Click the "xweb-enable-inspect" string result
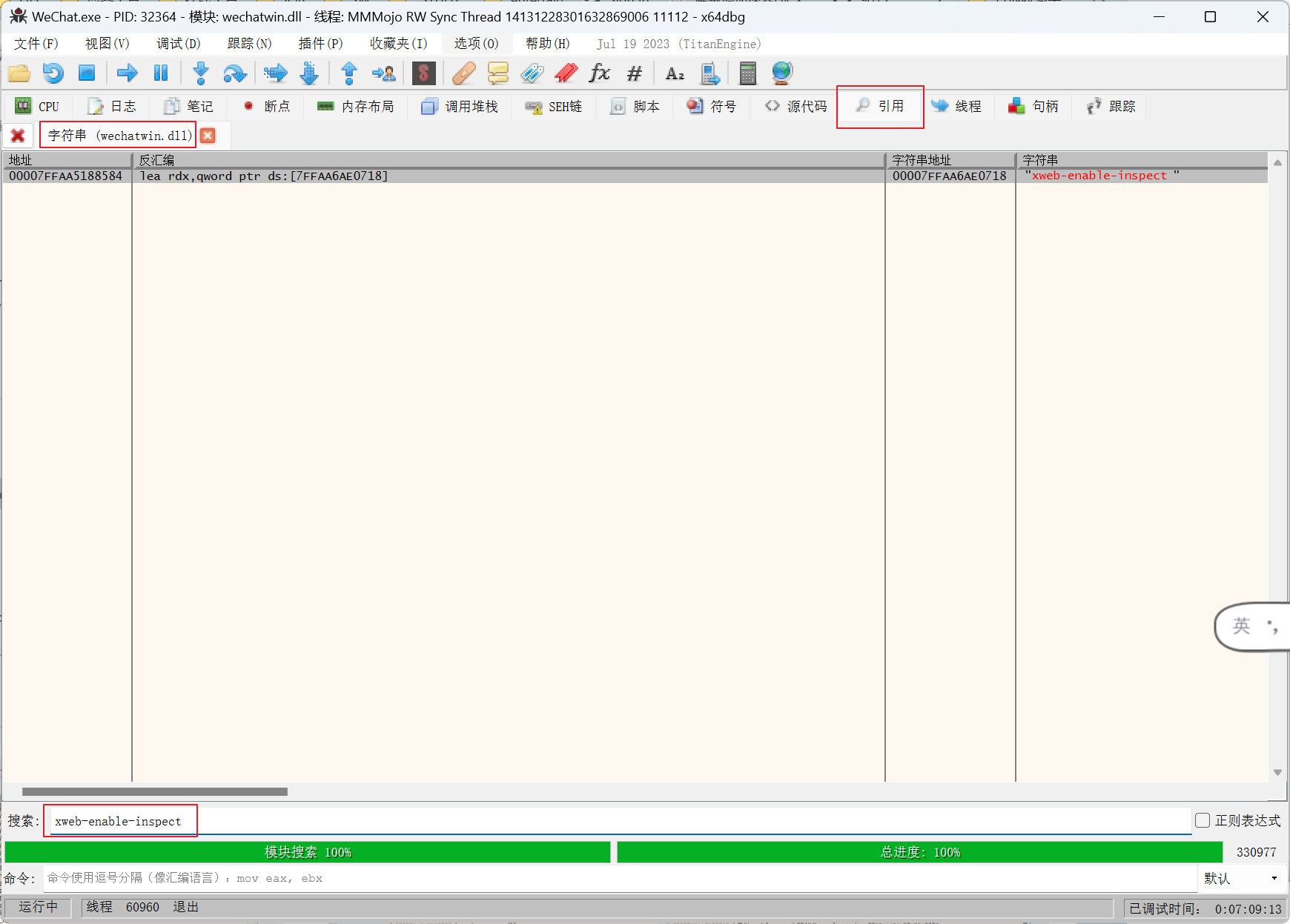The height and width of the screenshot is (924, 1290). [x=1102, y=176]
